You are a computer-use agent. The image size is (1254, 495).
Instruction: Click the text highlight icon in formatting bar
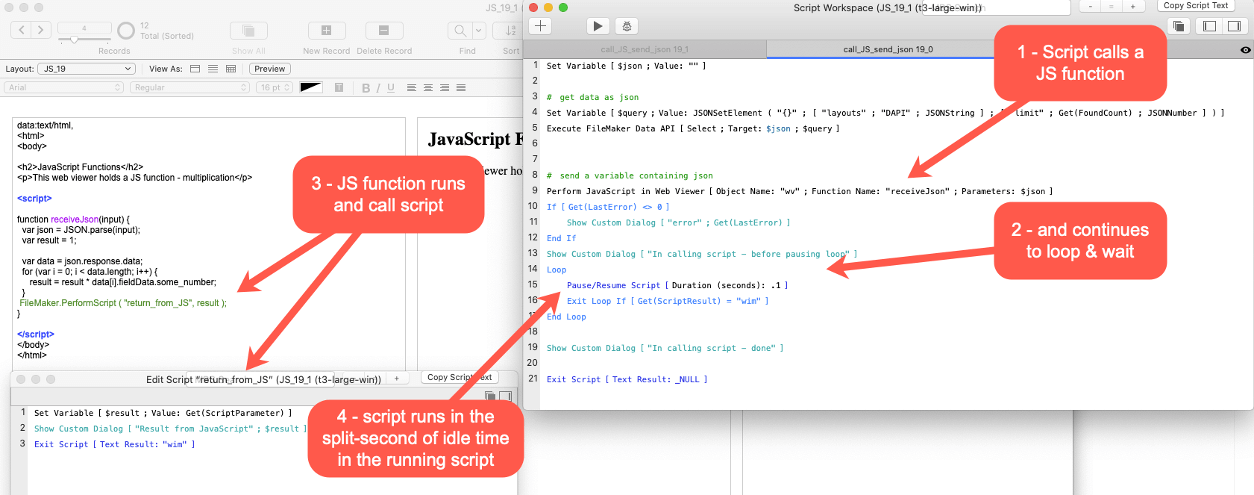pyautogui.click(x=339, y=88)
